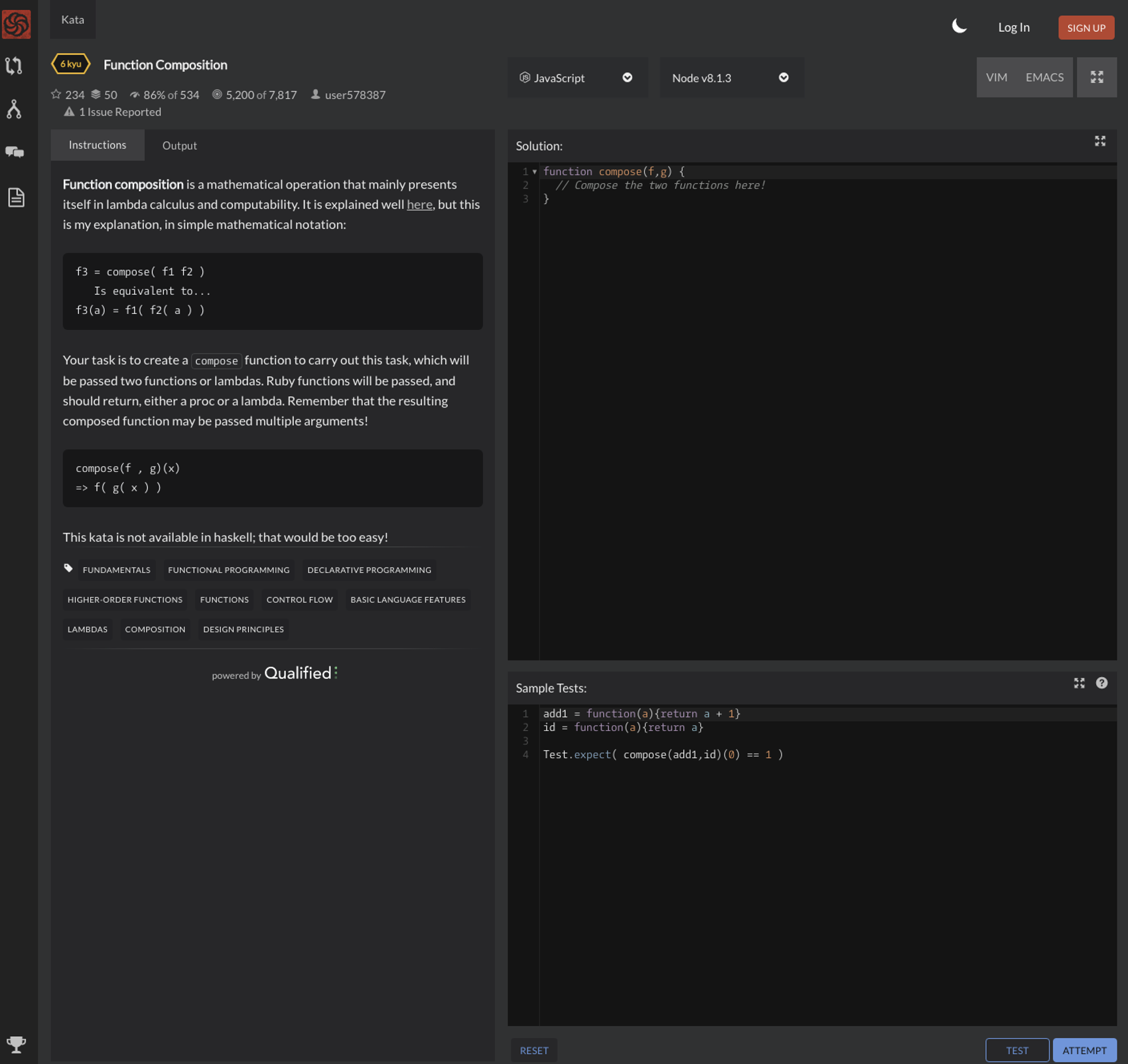Image resolution: width=1128 pixels, height=1064 pixels.
Task: Select the Kata tab
Action: pos(73,19)
